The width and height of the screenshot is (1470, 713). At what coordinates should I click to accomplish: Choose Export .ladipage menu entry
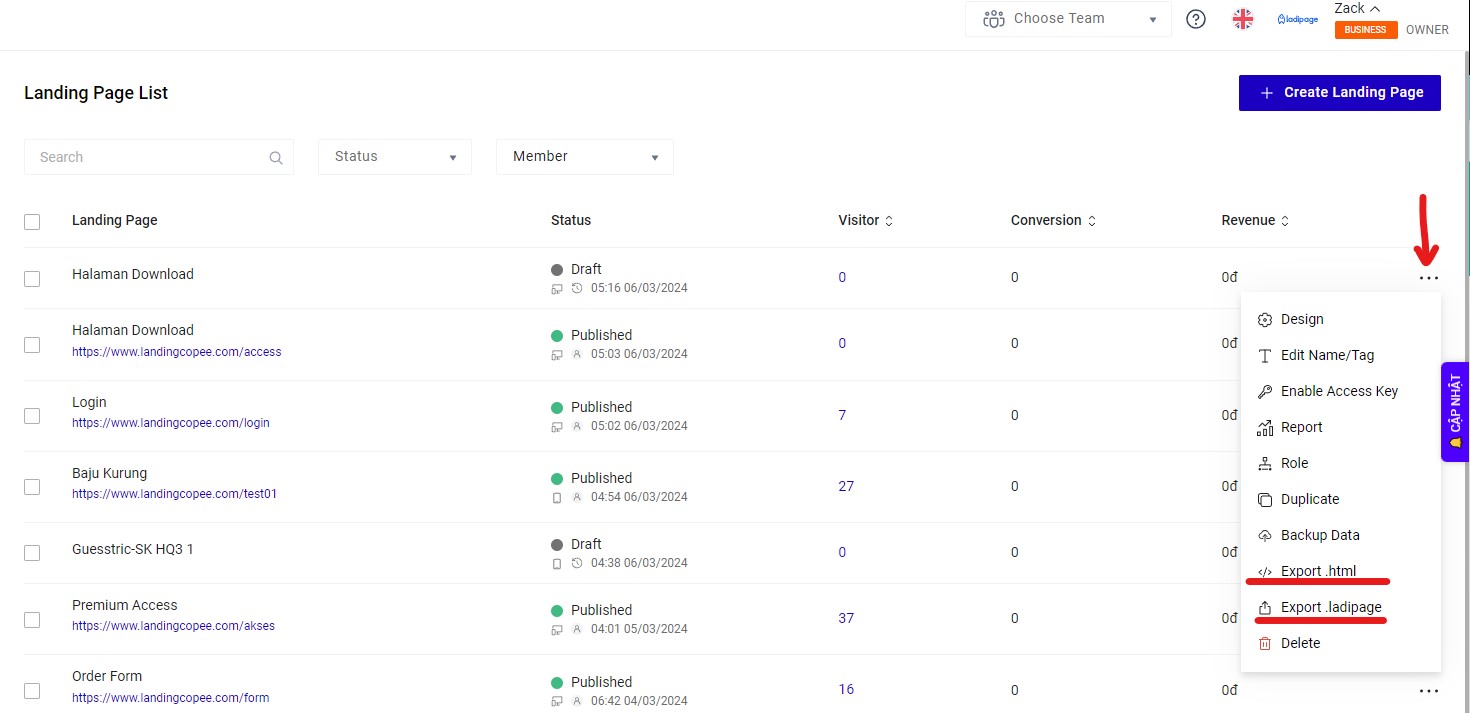click(1340, 608)
